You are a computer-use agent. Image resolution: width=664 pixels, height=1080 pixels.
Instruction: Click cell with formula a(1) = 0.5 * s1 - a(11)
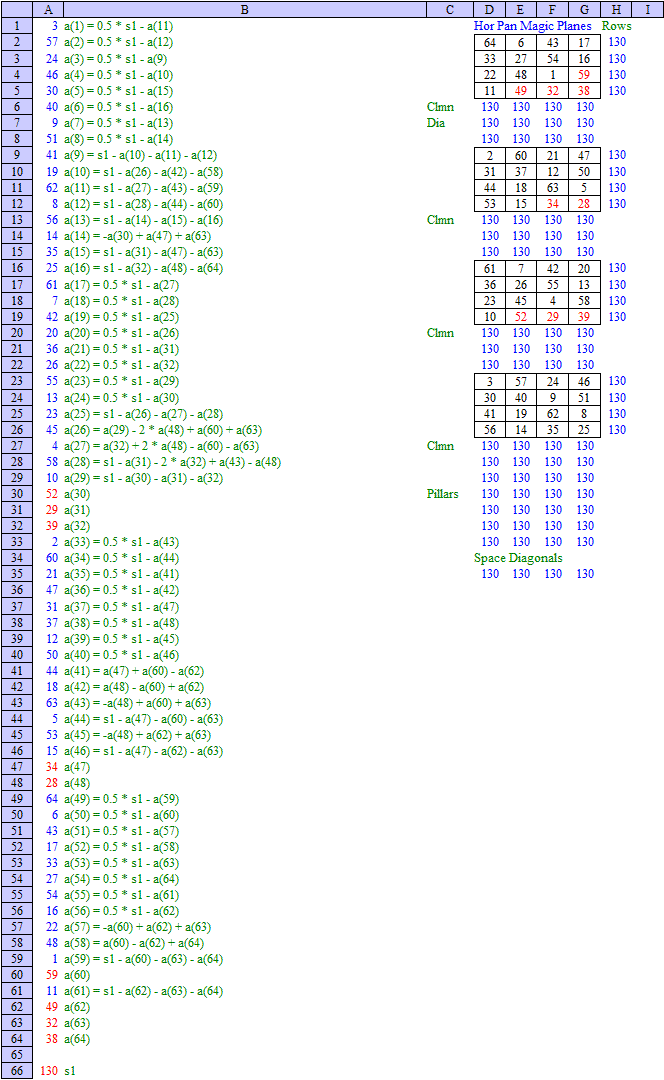[x=118, y=26]
